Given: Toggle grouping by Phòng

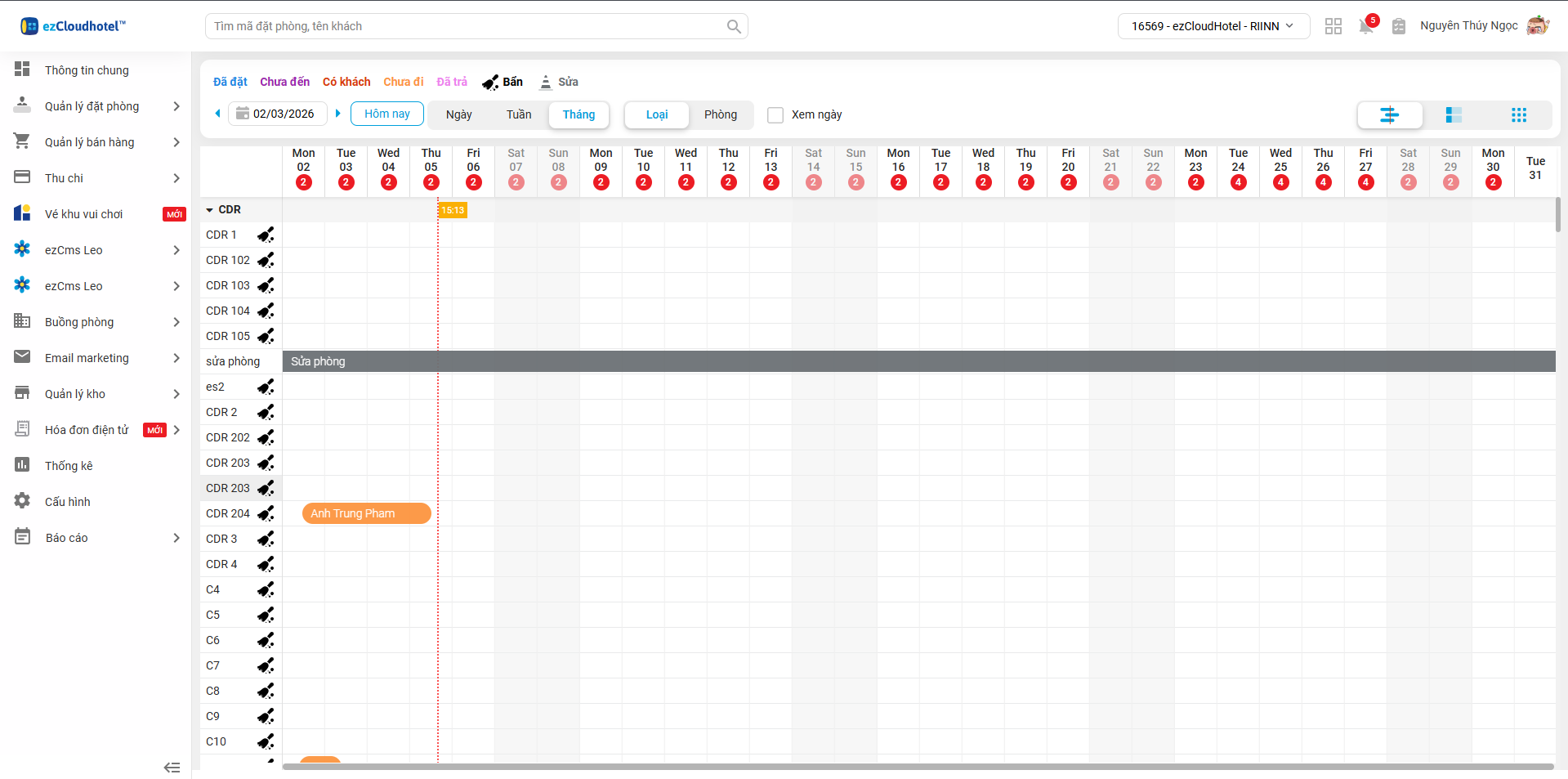Looking at the screenshot, I should (720, 114).
